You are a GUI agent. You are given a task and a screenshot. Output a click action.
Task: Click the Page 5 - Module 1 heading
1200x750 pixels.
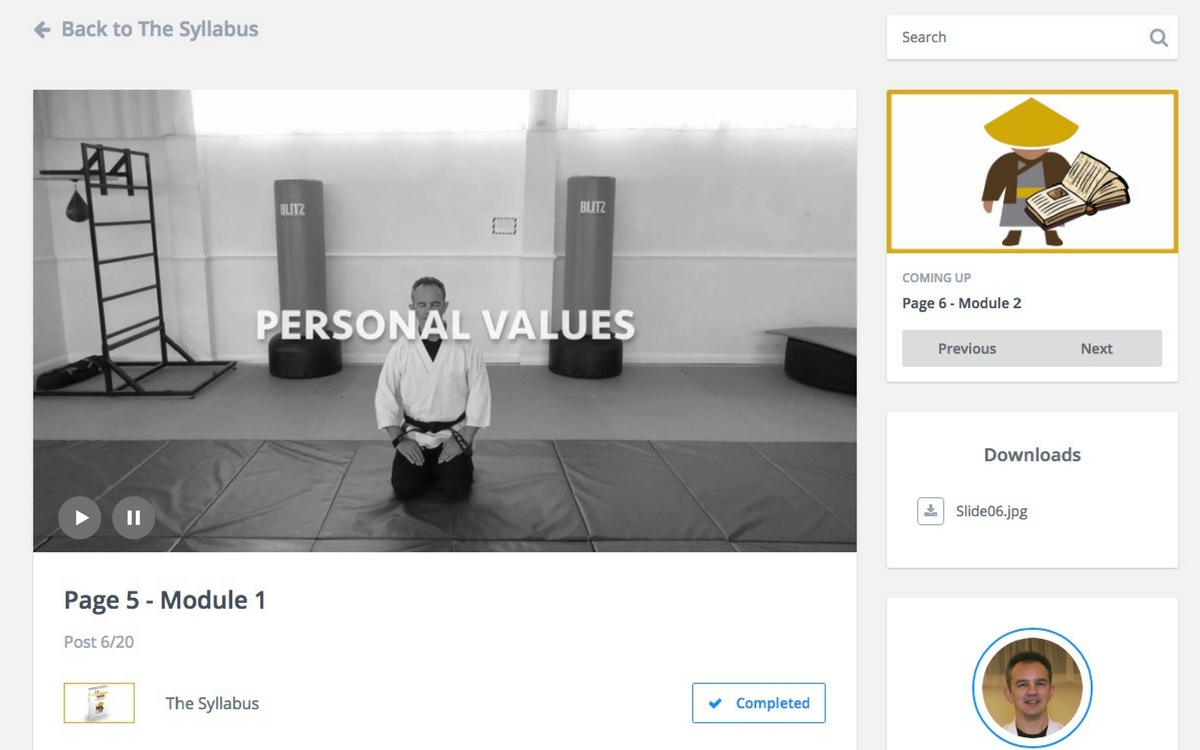pos(165,600)
